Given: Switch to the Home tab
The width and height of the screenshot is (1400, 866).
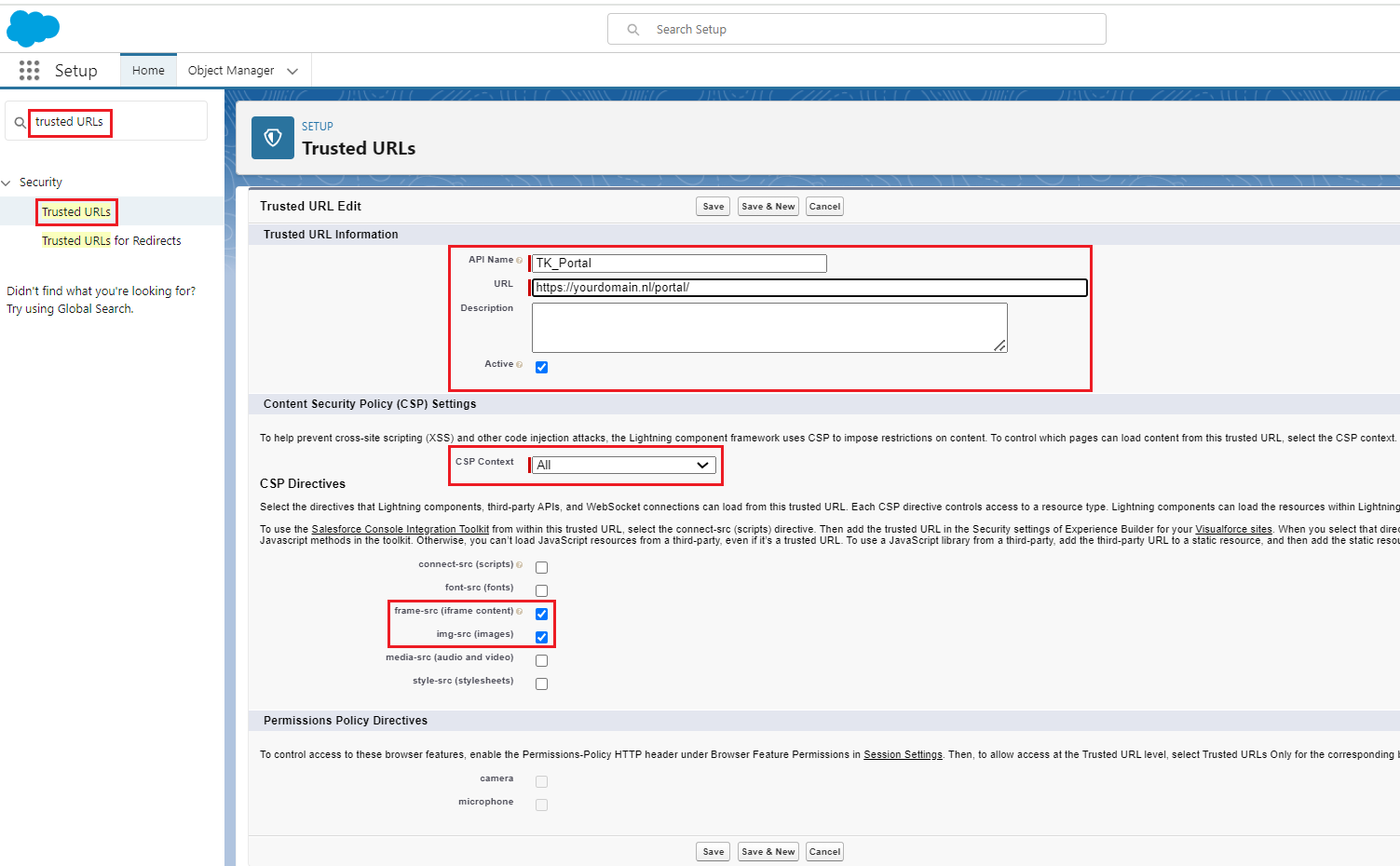Looking at the screenshot, I should coord(148,71).
